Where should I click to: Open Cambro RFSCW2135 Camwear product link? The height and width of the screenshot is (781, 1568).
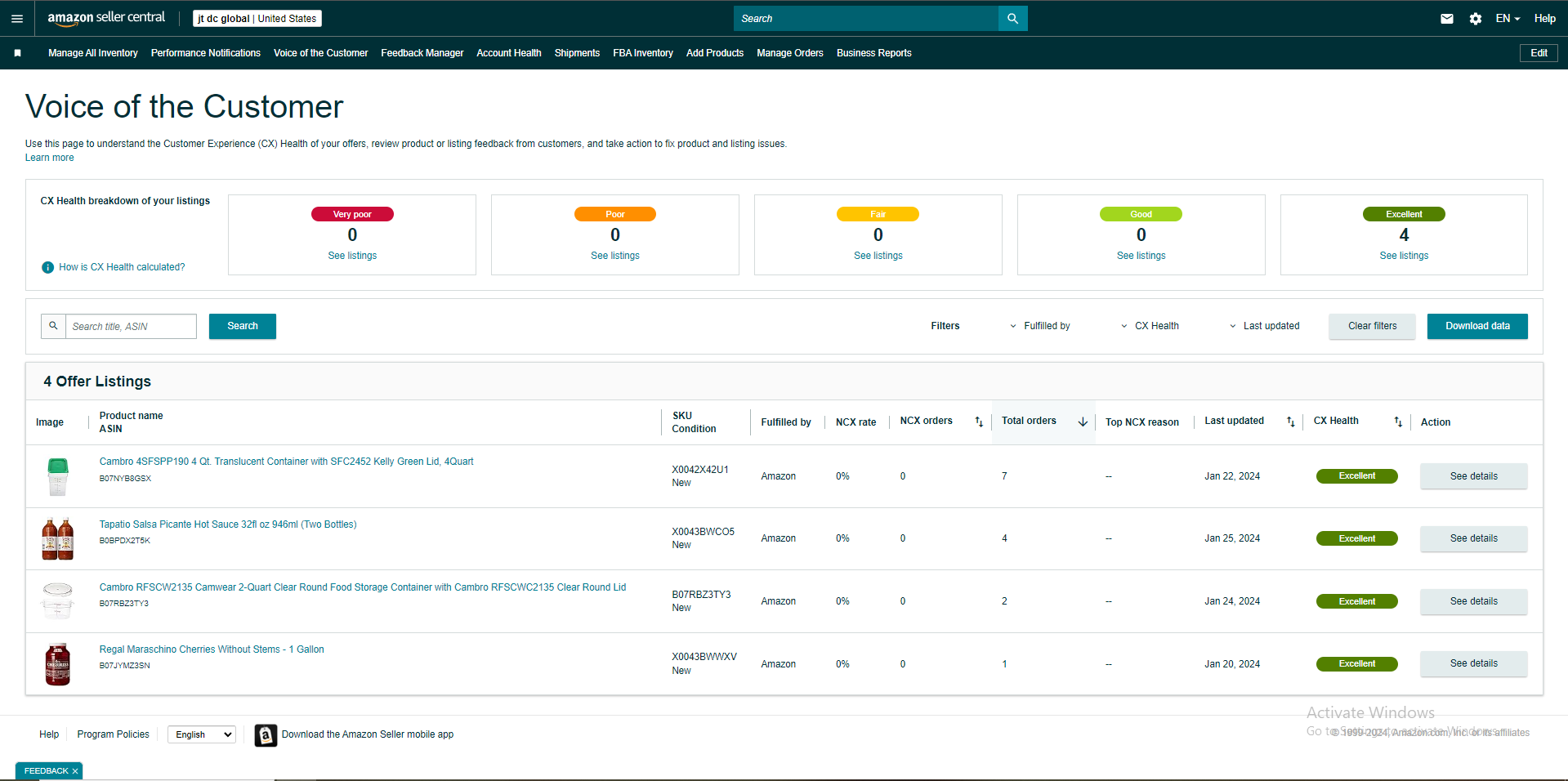click(x=363, y=587)
